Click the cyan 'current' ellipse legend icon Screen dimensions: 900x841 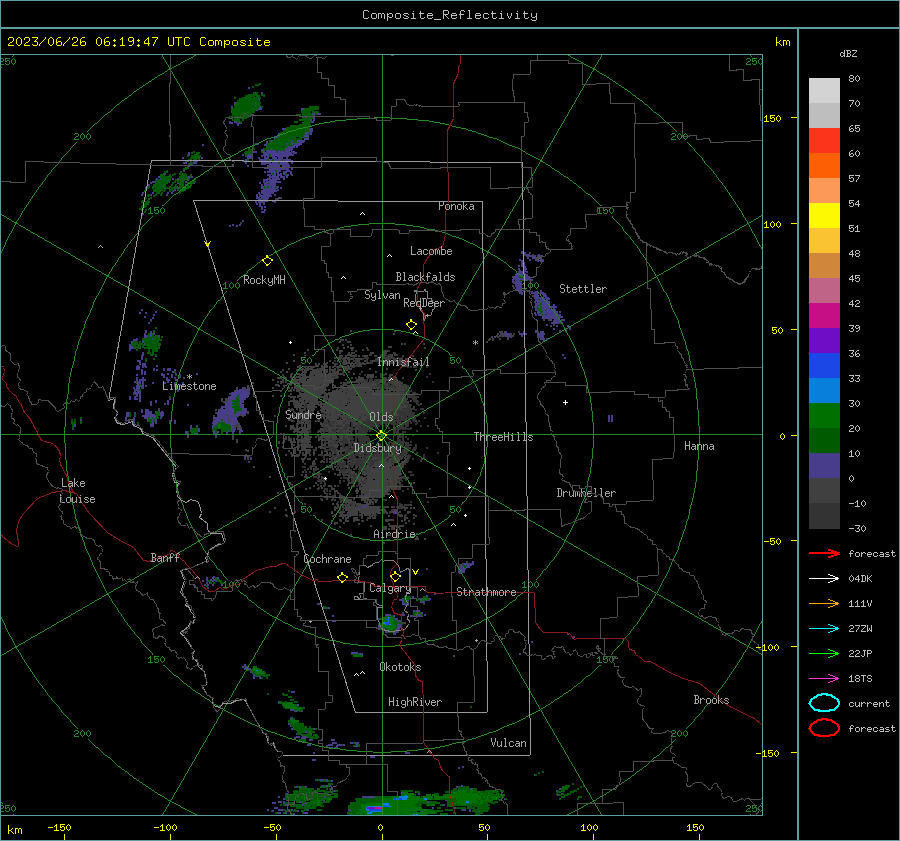point(824,703)
